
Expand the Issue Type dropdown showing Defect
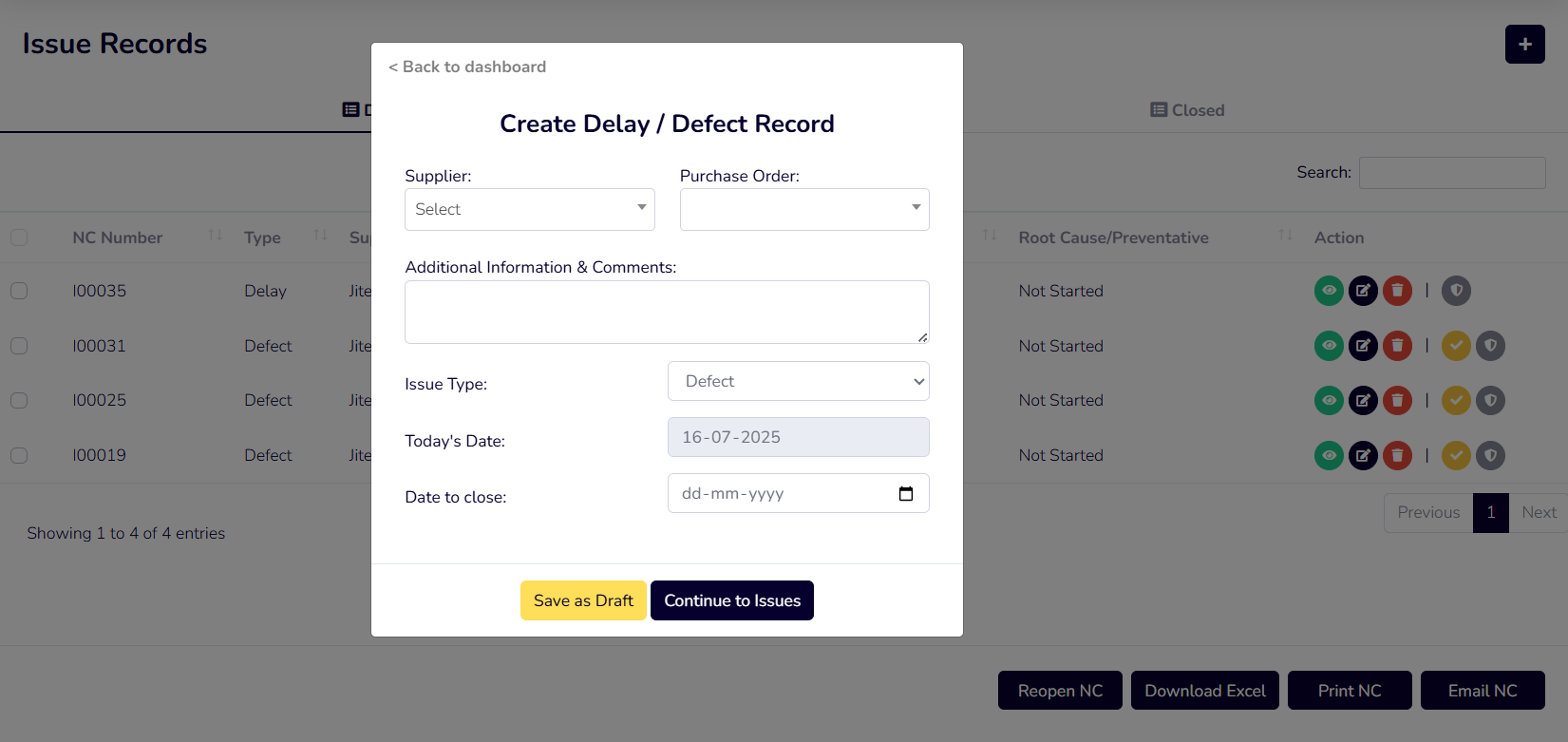(799, 381)
